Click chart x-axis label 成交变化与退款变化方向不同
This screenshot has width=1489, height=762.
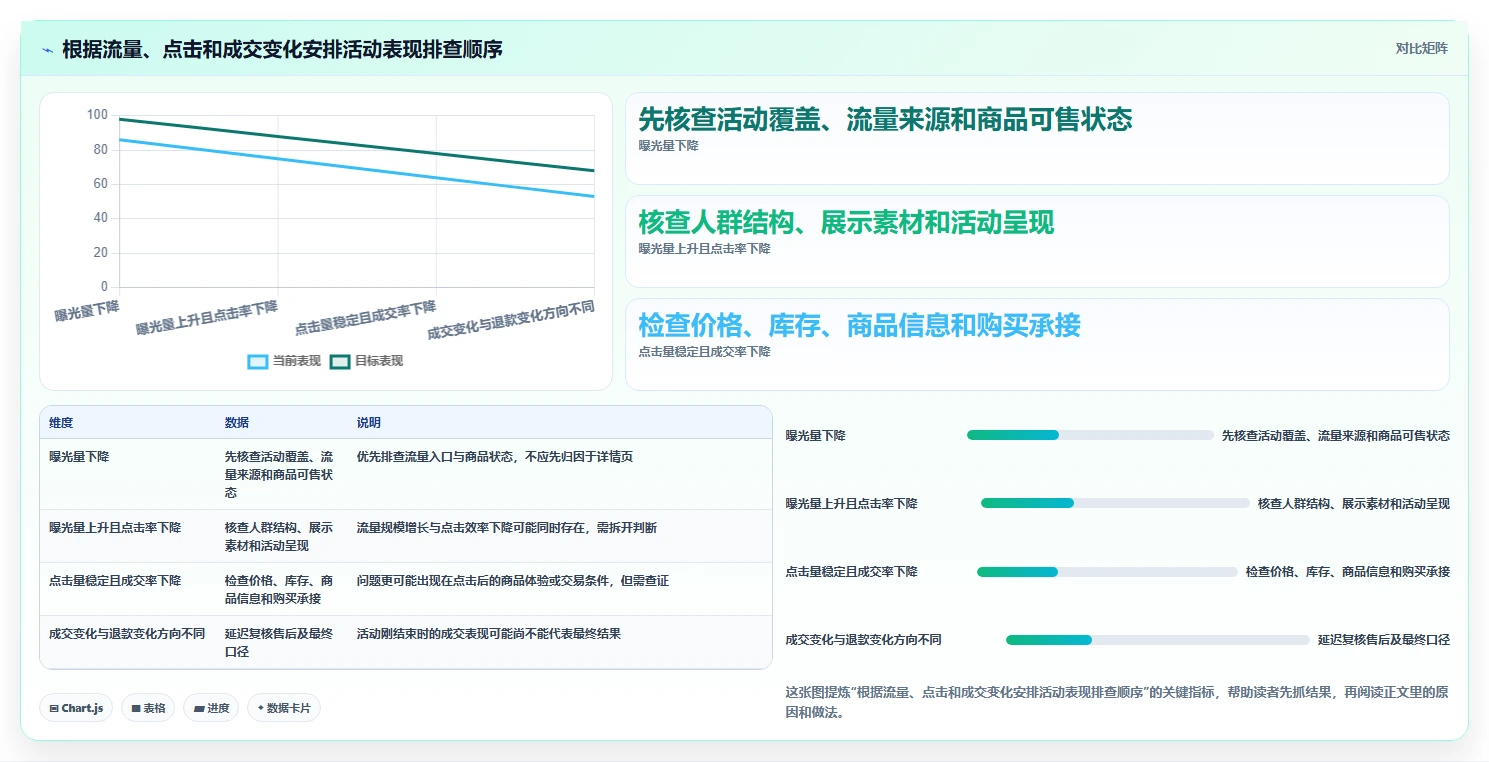pyautogui.click(x=511, y=319)
